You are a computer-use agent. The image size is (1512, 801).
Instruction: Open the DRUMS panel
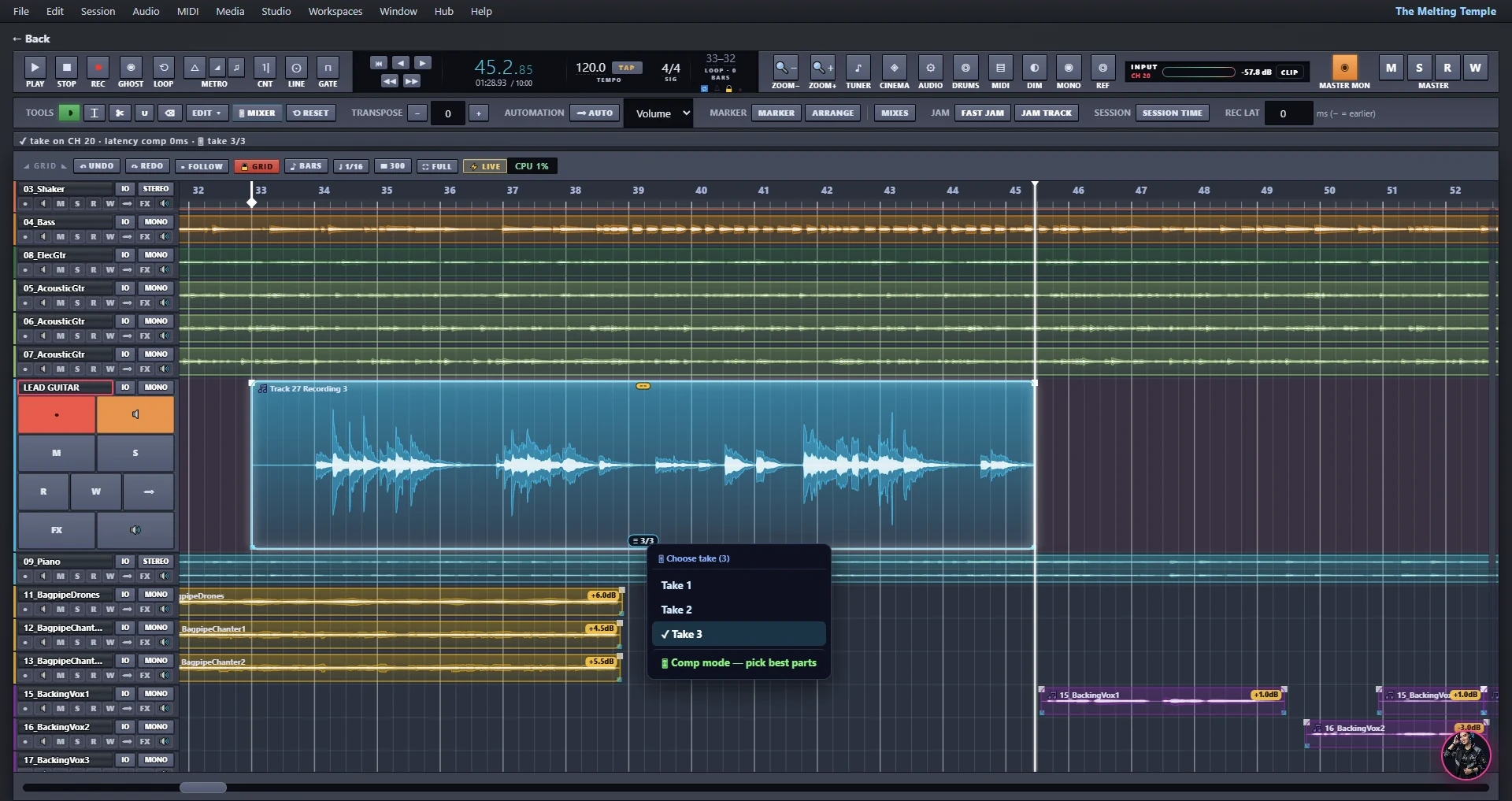[965, 68]
